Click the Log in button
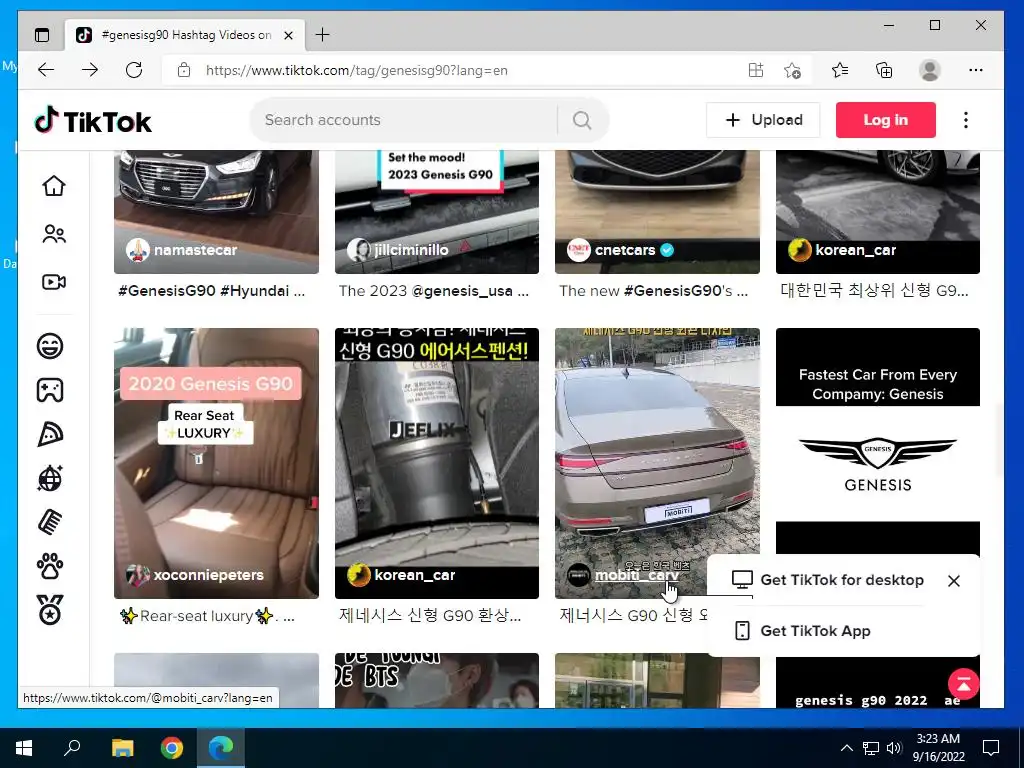 [886, 120]
